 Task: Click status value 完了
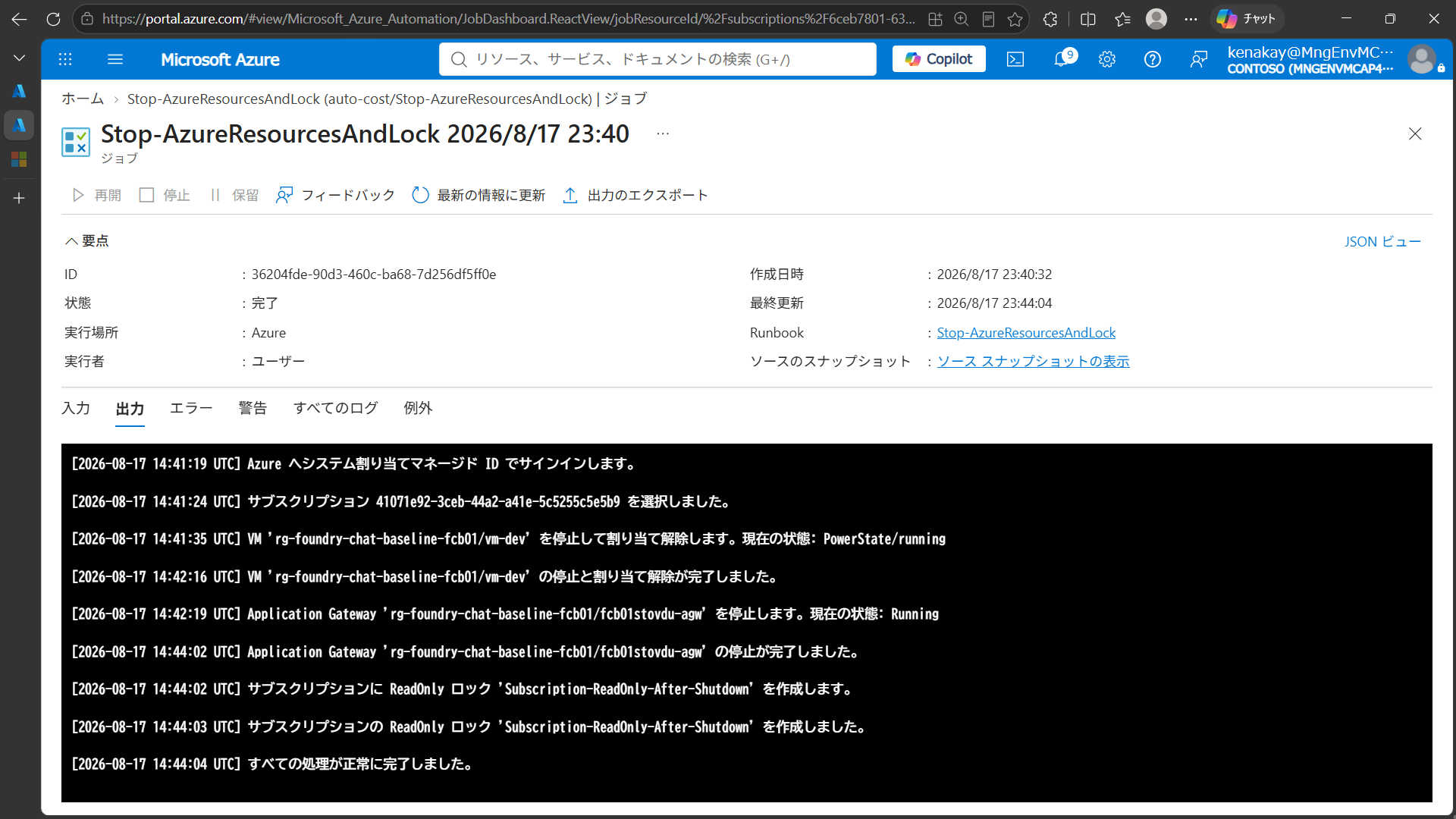[265, 303]
